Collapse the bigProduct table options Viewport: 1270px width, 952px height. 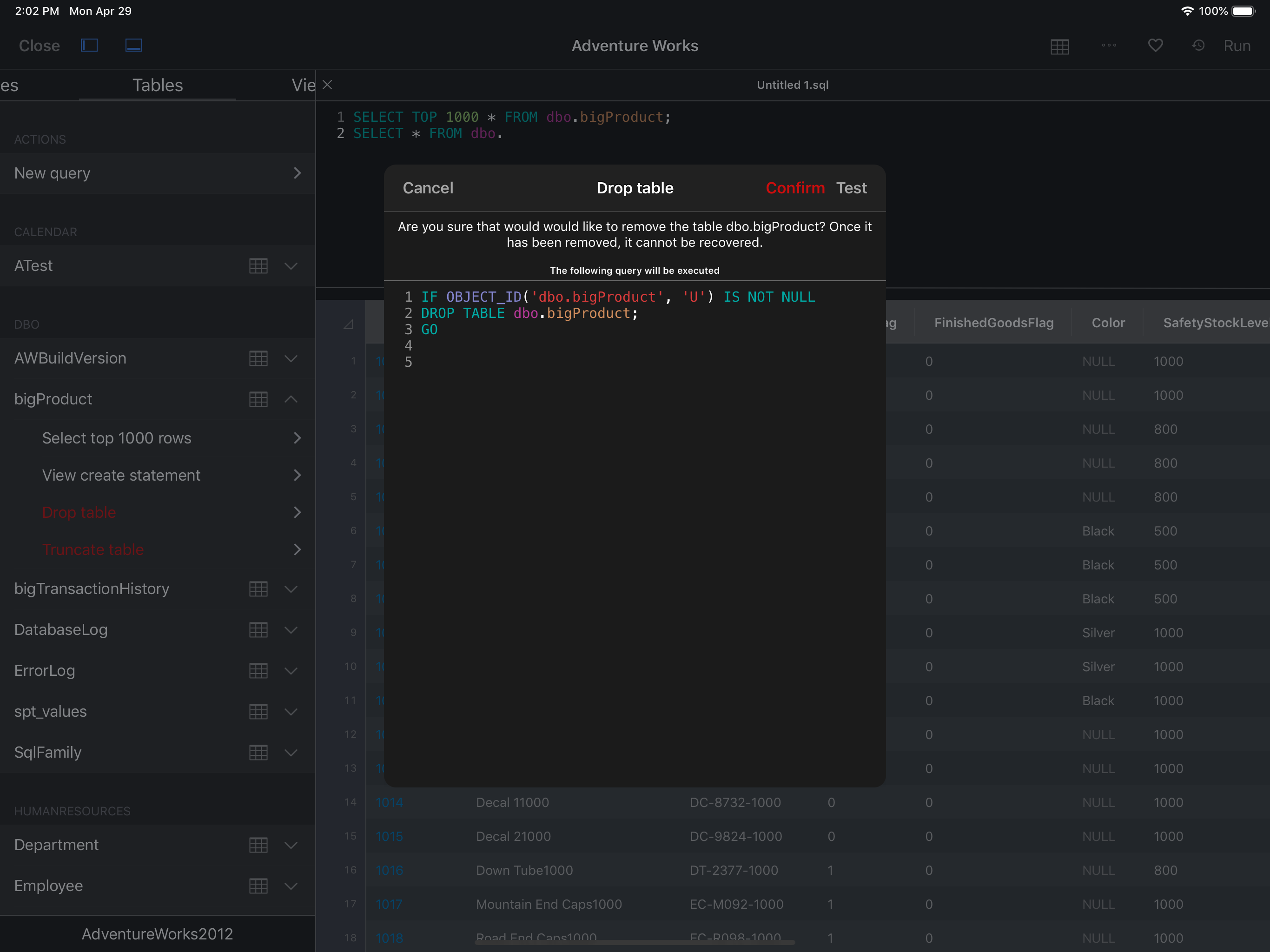pyautogui.click(x=291, y=399)
